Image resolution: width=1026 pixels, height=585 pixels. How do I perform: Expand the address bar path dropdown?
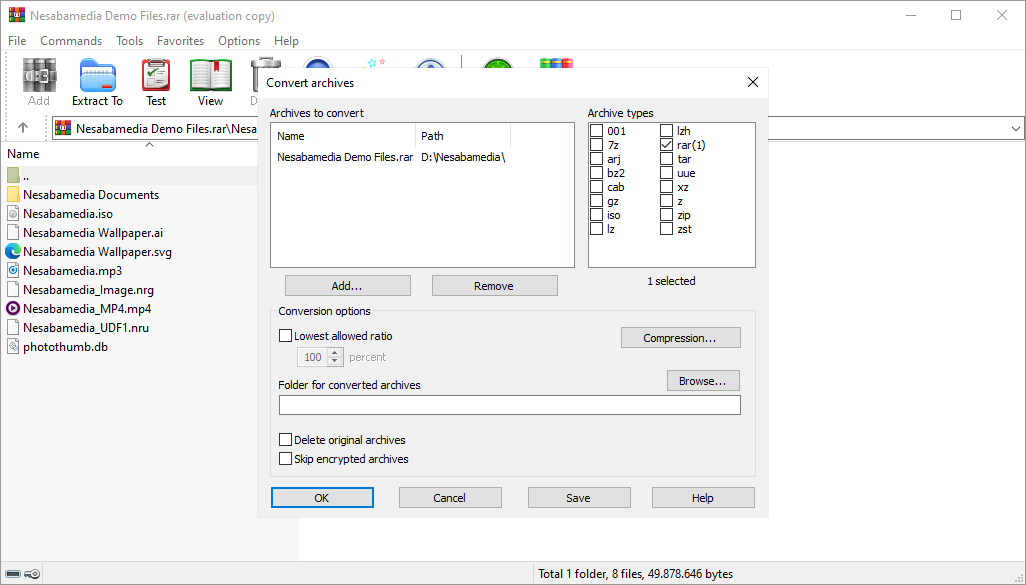1016,129
